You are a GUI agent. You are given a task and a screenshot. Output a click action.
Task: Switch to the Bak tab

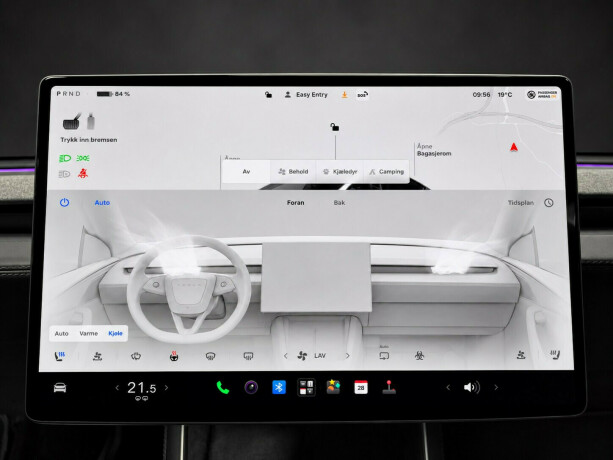(339, 202)
